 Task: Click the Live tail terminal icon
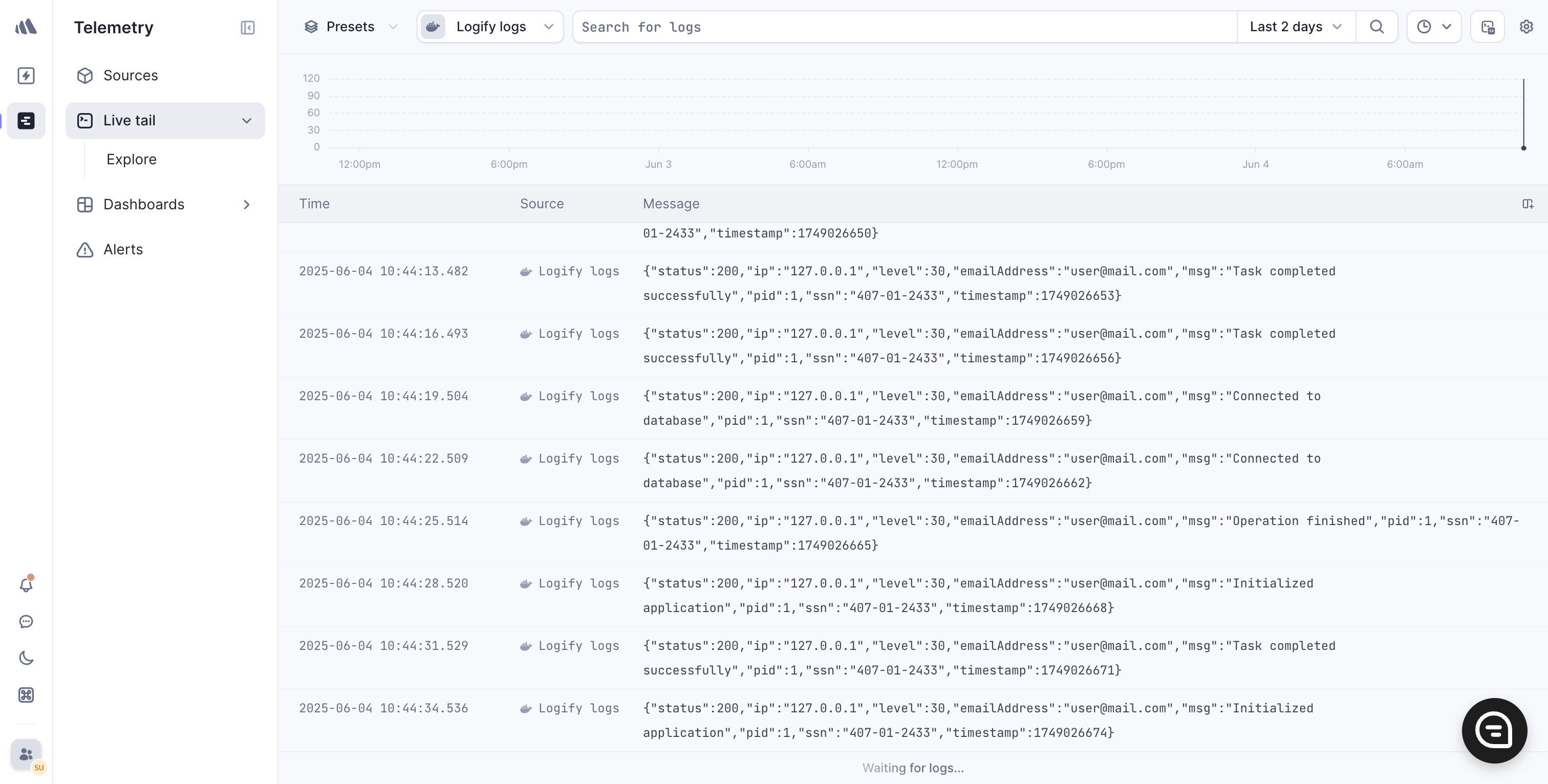[85, 121]
